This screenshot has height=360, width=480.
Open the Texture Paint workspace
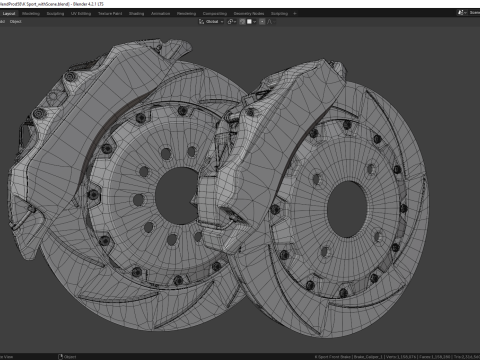coord(110,14)
